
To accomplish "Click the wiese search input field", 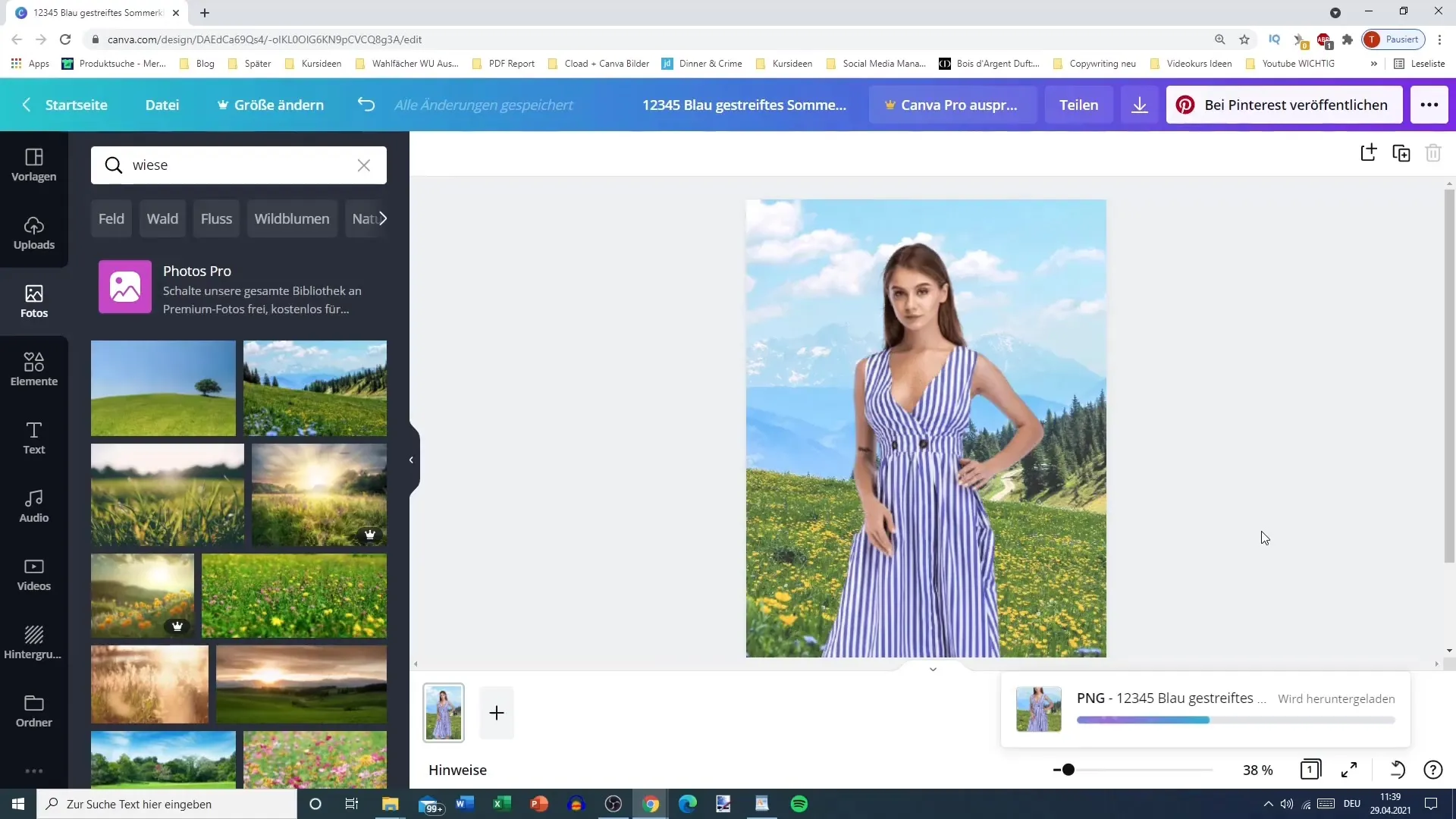I will tap(239, 165).
